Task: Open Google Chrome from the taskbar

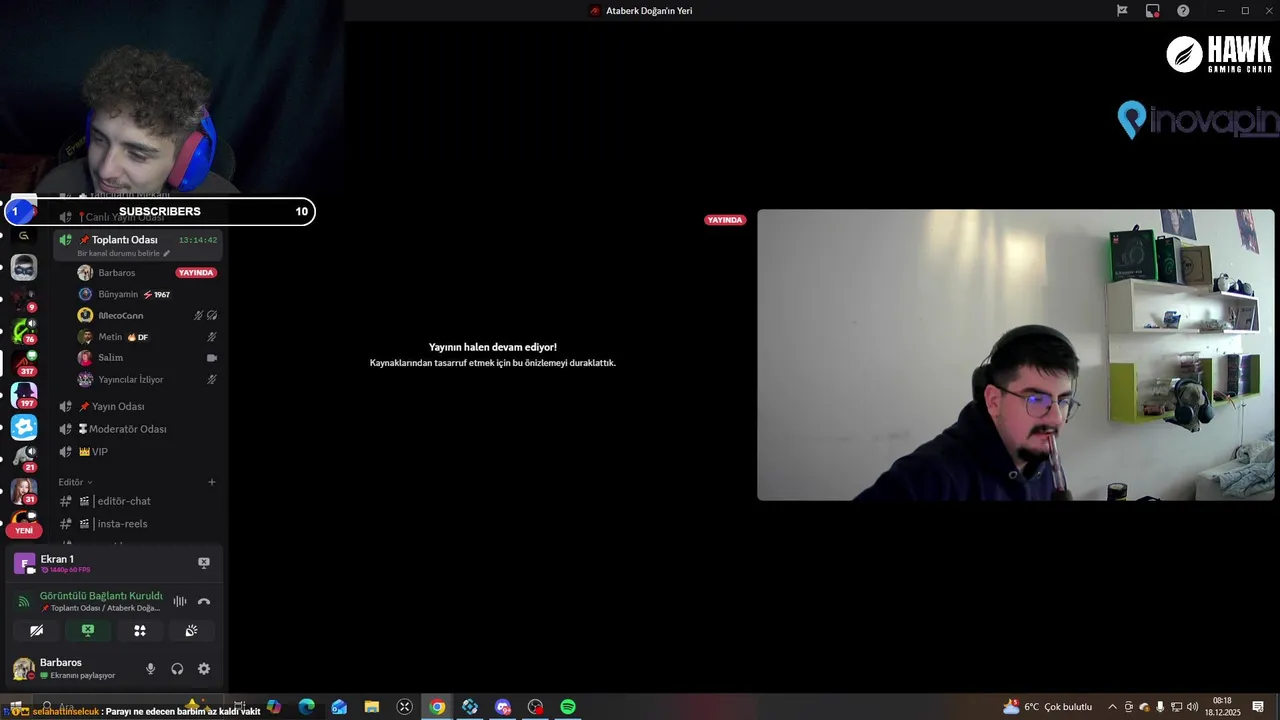Action: point(437,707)
